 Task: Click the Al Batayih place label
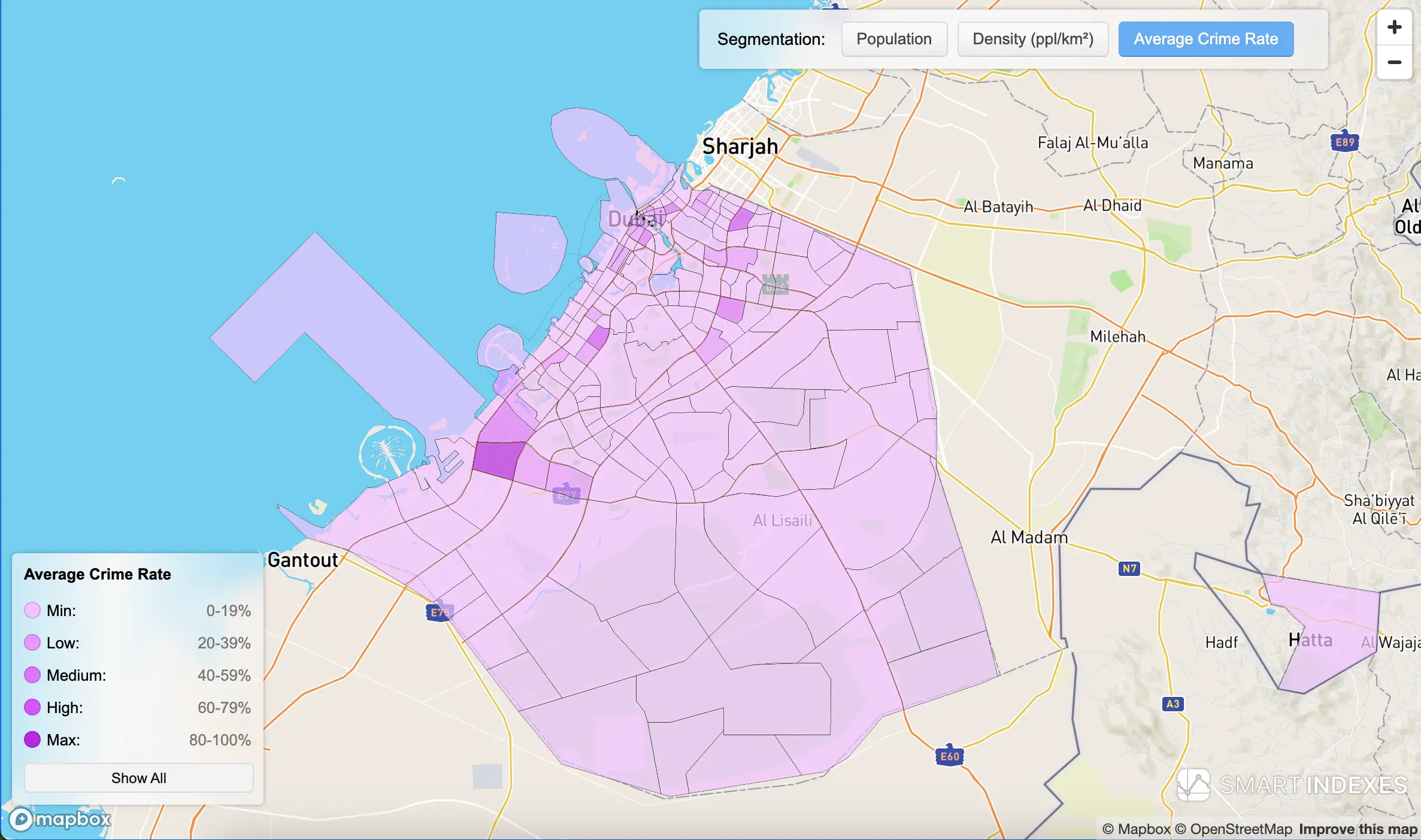coord(998,207)
